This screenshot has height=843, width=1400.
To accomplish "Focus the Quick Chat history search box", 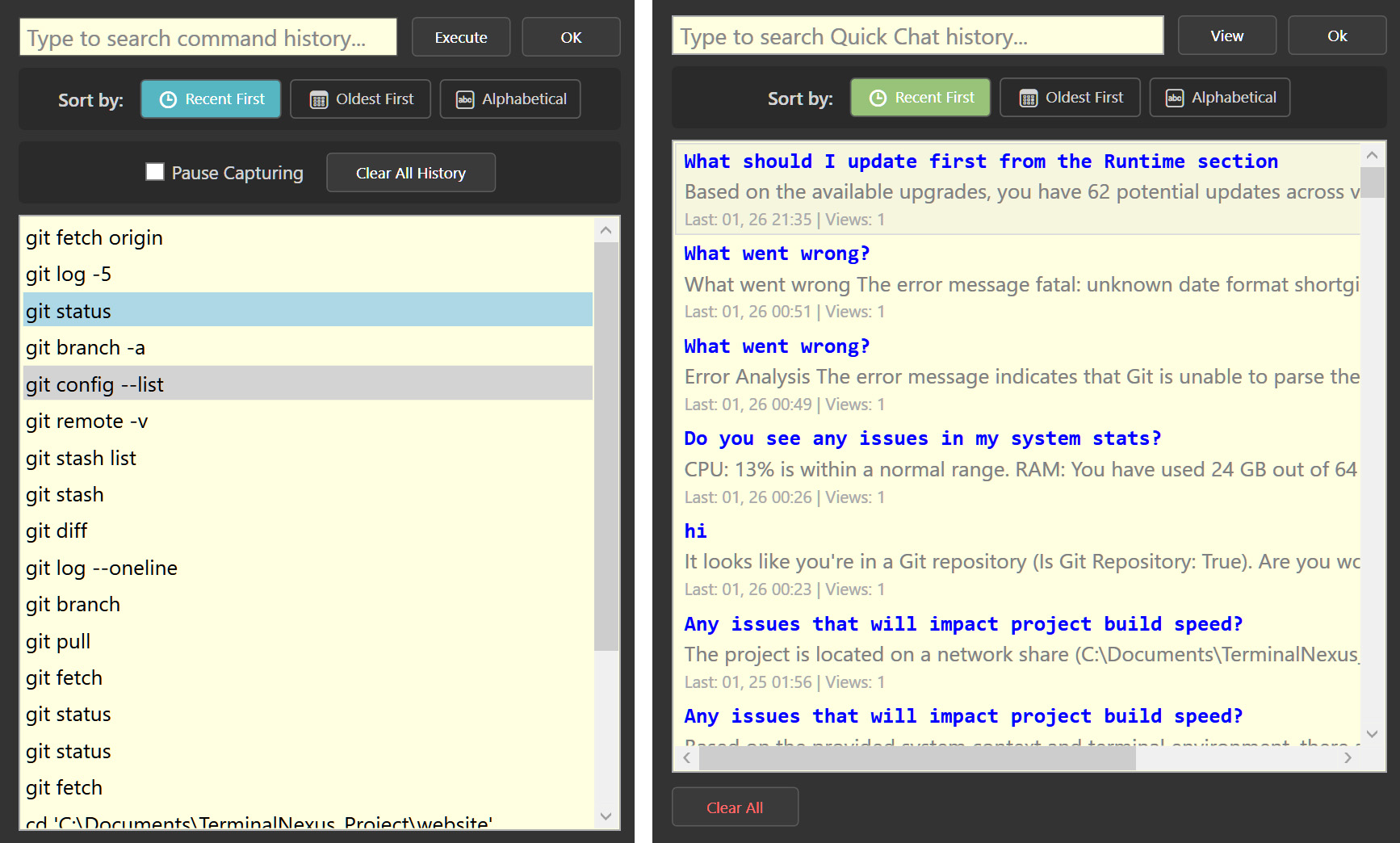I will 917,36.
